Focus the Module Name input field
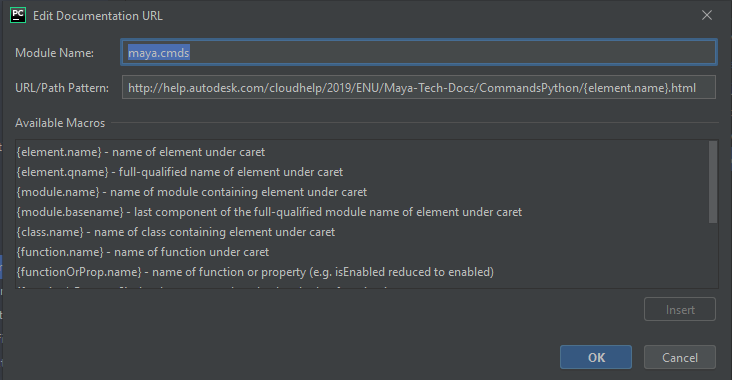Image resolution: width=732 pixels, height=380 pixels. (419, 52)
